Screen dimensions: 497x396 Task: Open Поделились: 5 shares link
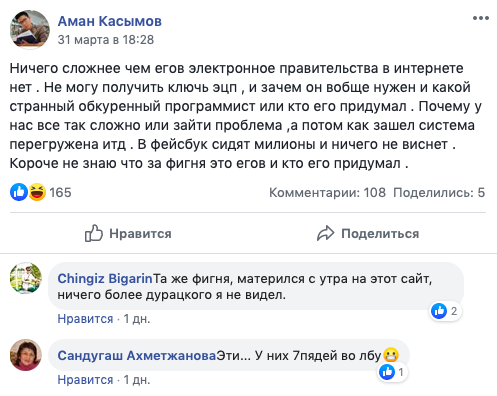pos(439,193)
